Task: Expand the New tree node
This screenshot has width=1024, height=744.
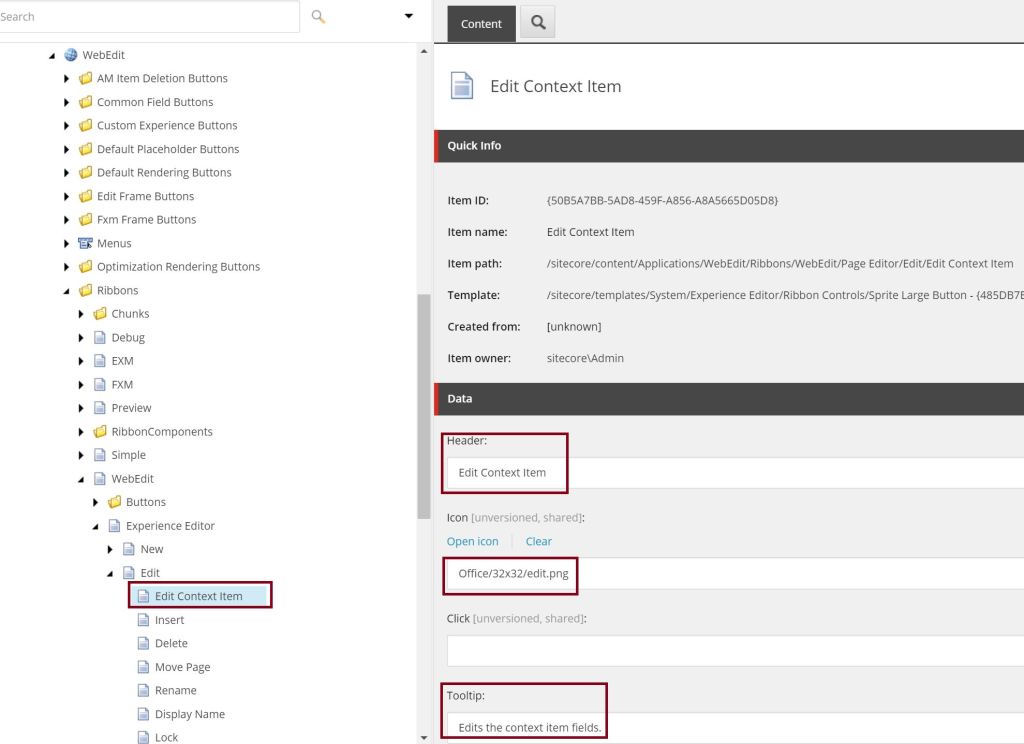Action: coord(110,549)
